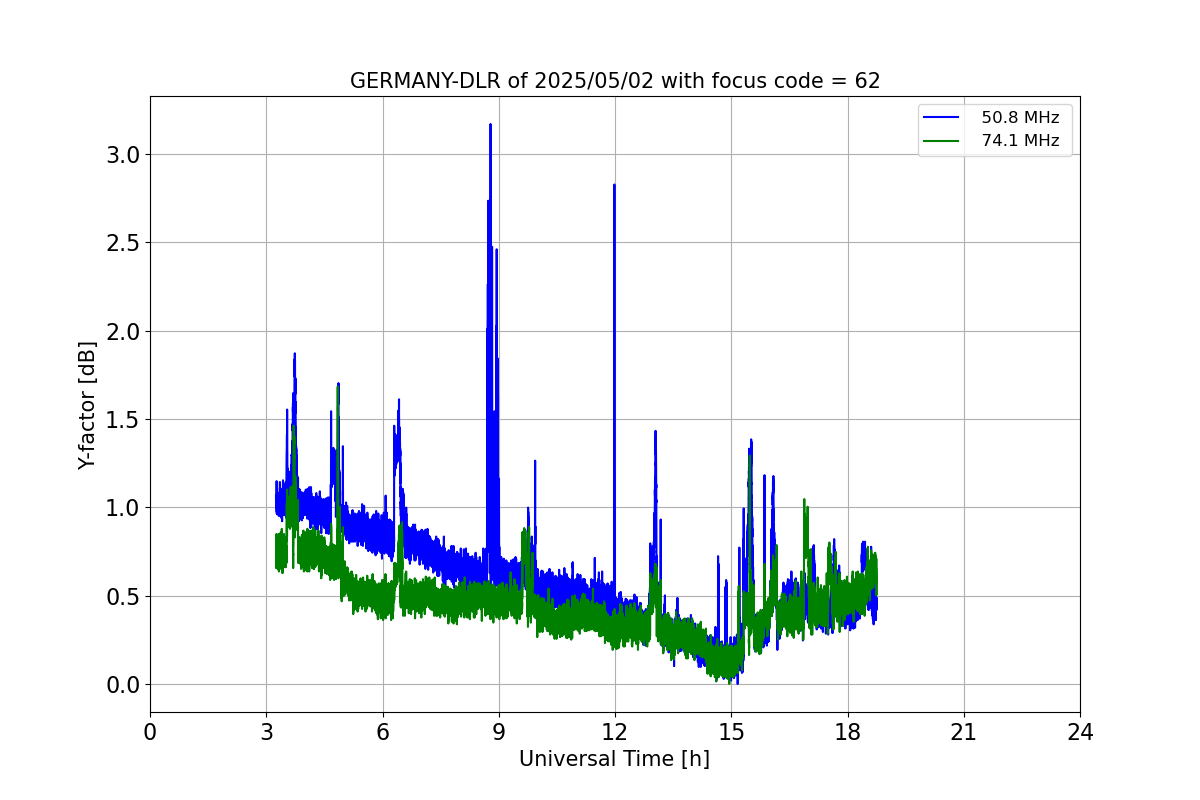Click the plot title "GERMANY-DLR of 2025/05/02 with focus code = 62"
Screen dimensions: 1200x800
(615, 81)
